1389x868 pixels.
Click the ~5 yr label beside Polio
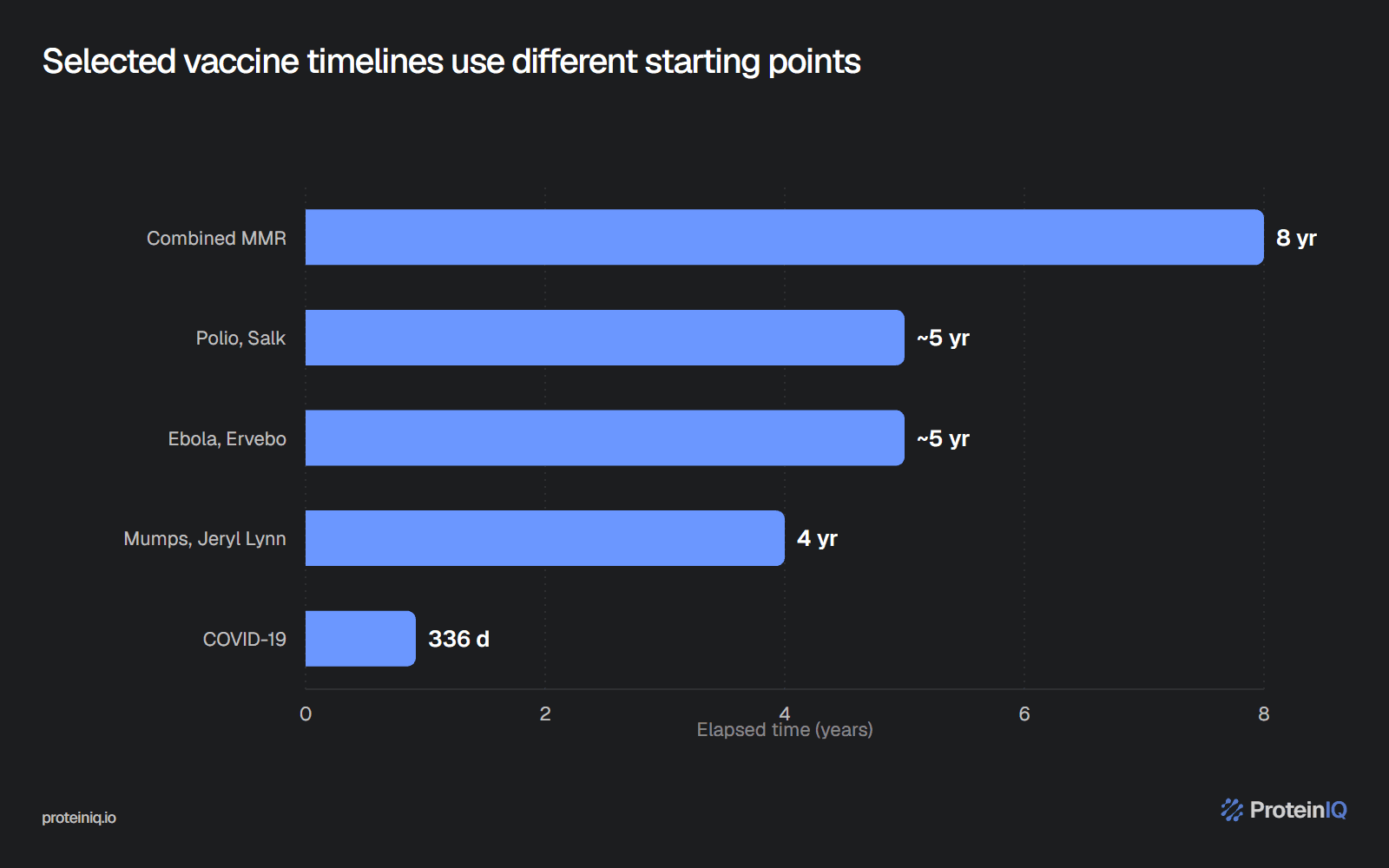coord(943,338)
